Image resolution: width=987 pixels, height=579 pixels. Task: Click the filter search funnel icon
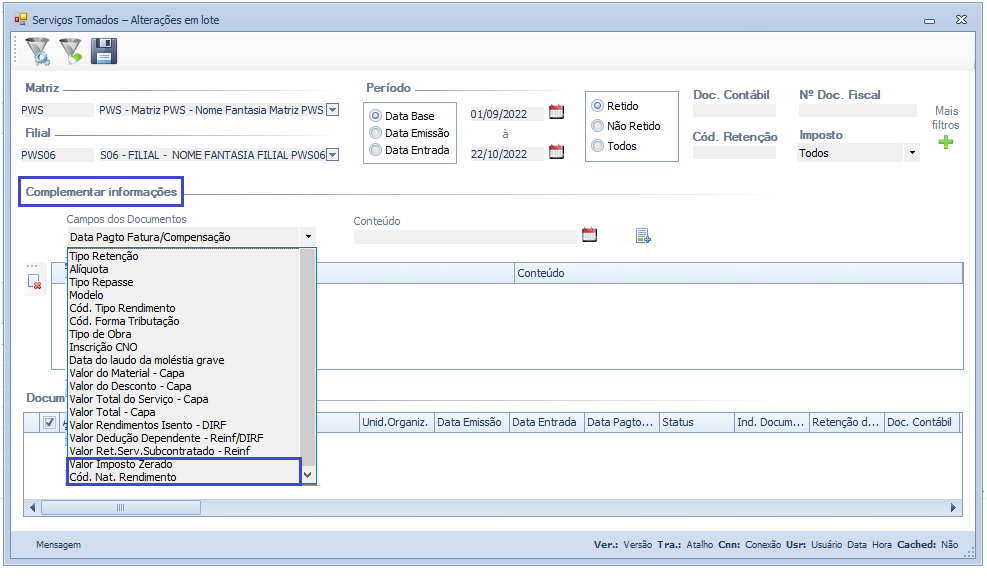37,51
